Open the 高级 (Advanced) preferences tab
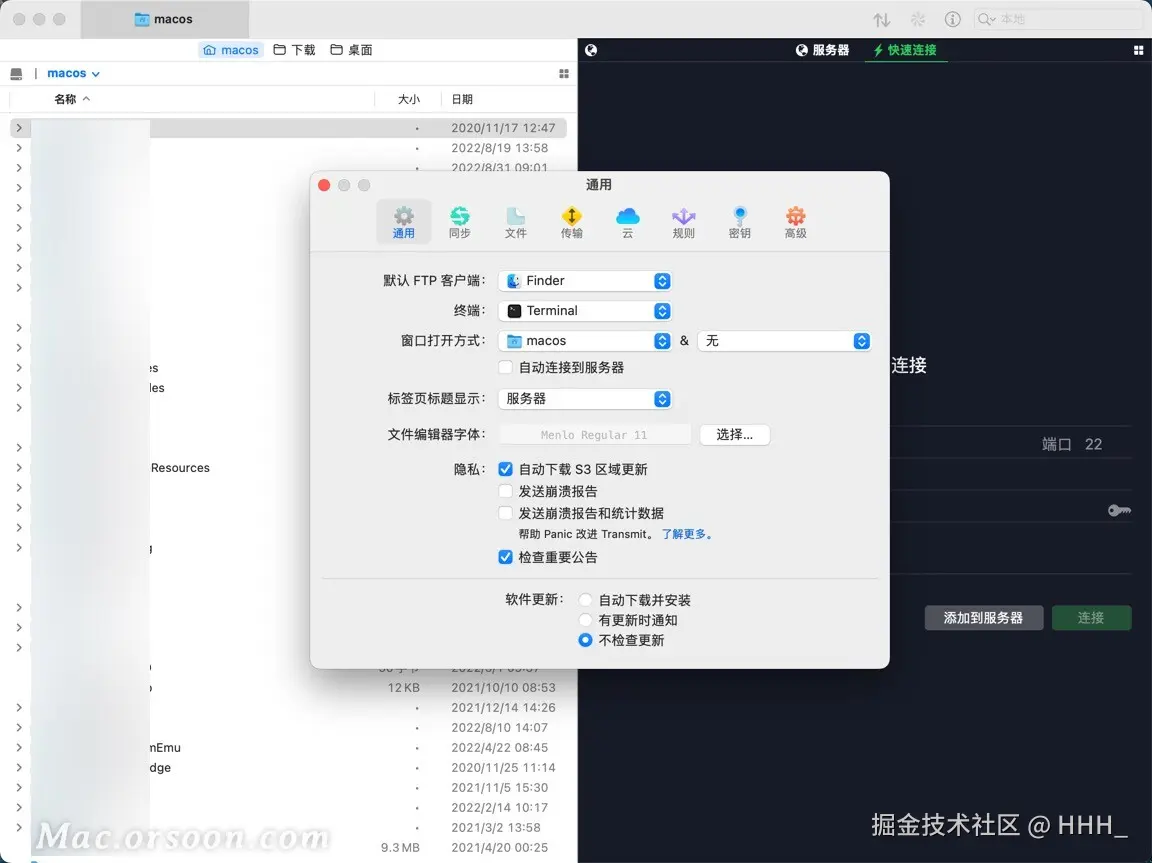1152x863 pixels. (795, 222)
